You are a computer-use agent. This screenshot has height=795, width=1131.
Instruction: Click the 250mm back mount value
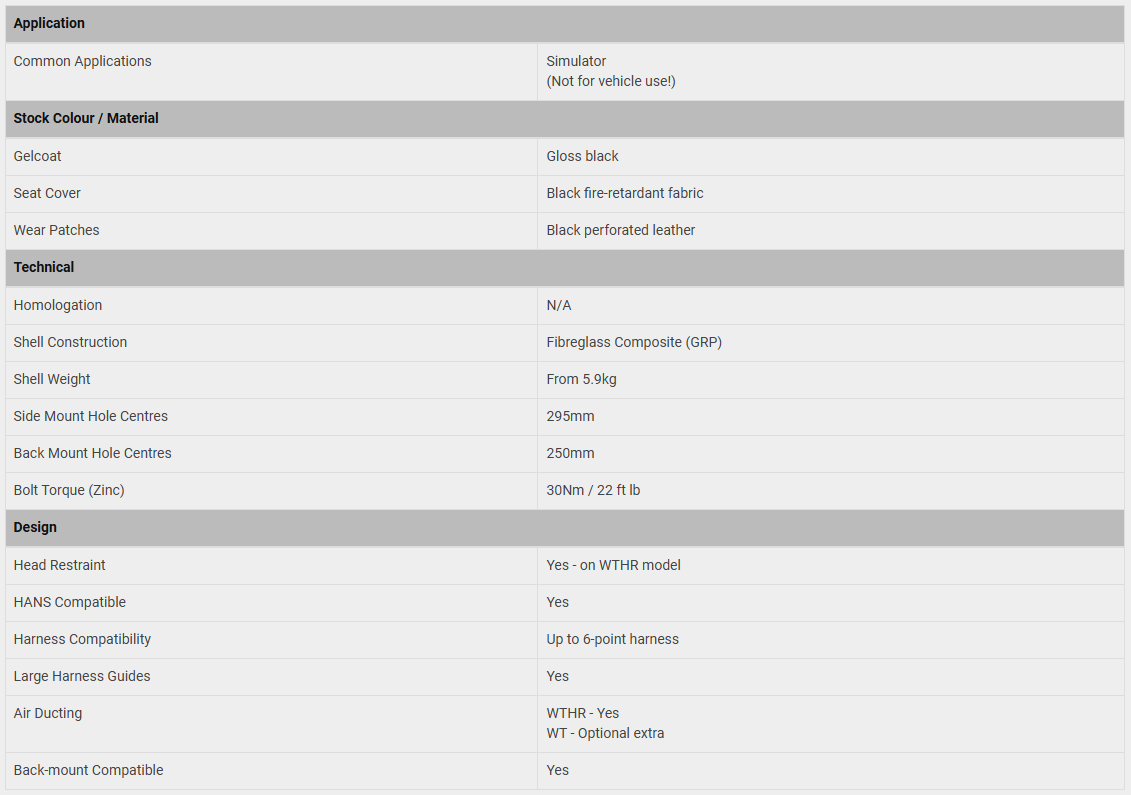pos(570,453)
